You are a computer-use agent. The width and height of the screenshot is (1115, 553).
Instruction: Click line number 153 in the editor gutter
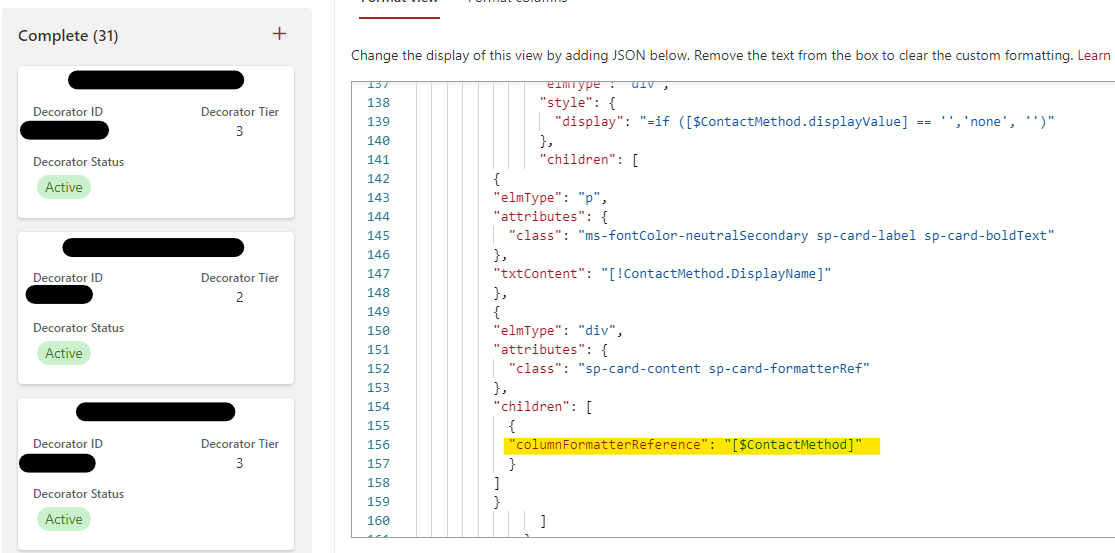pyautogui.click(x=378, y=387)
